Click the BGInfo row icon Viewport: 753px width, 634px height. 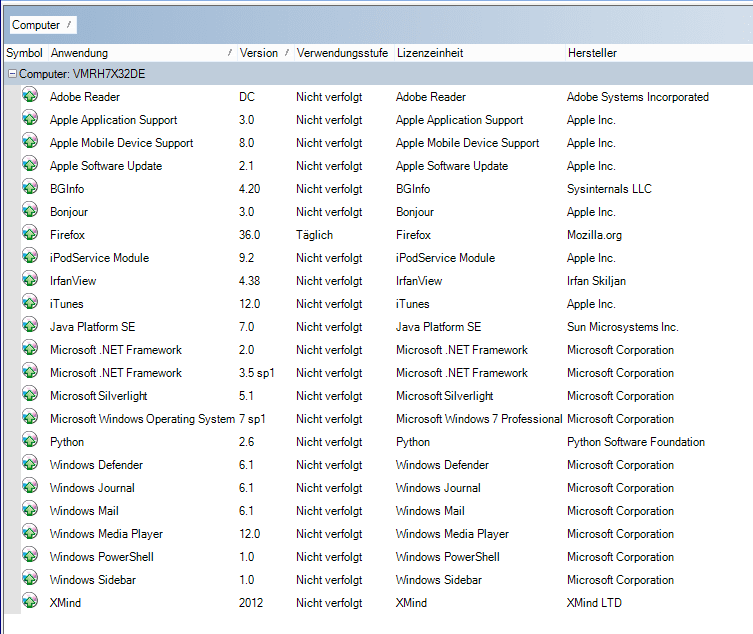30,187
